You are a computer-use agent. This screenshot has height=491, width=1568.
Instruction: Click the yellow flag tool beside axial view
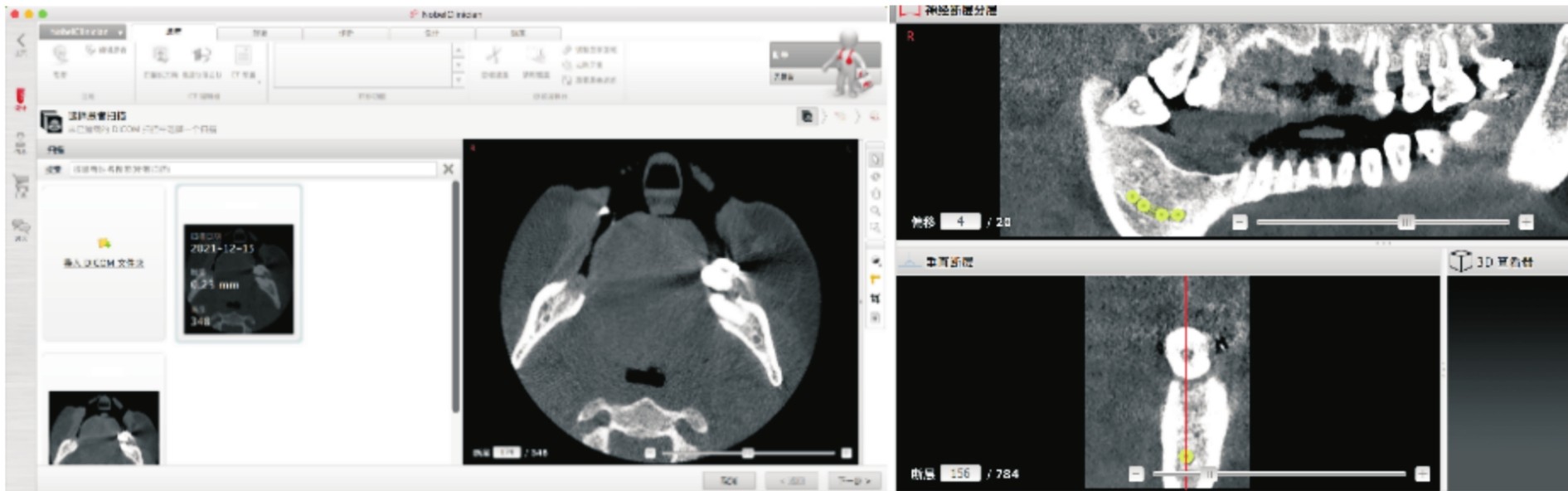[x=875, y=280]
